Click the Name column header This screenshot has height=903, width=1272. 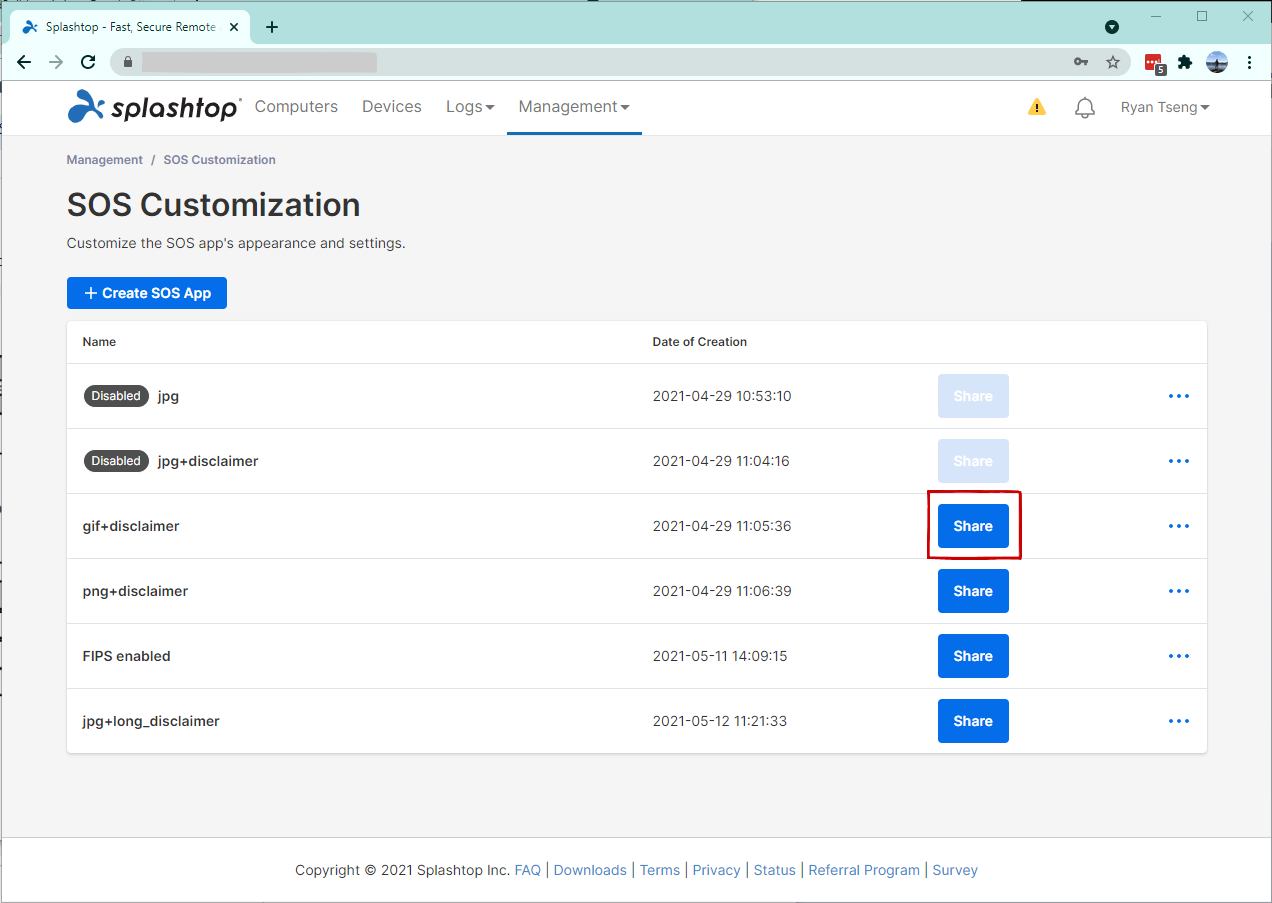point(99,342)
